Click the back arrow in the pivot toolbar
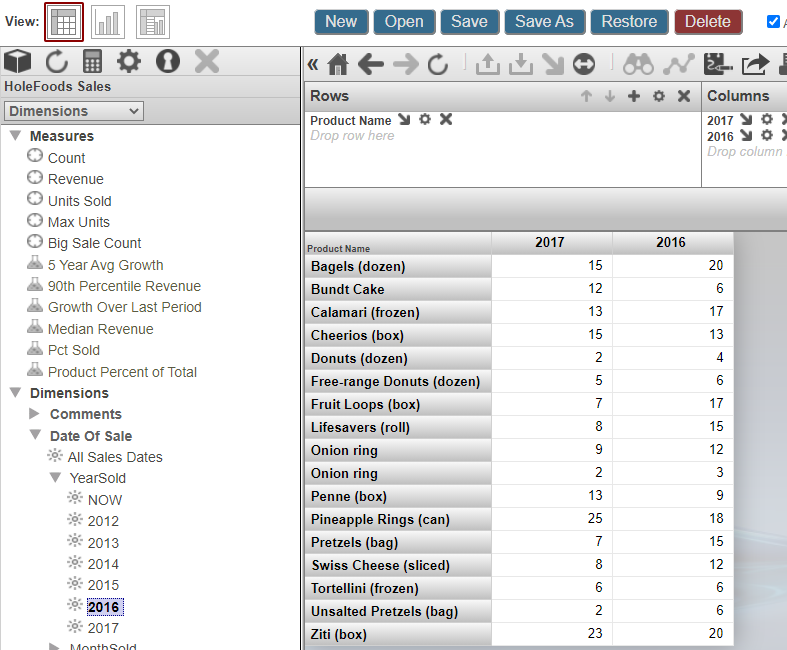787x650 pixels. pos(371,64)
